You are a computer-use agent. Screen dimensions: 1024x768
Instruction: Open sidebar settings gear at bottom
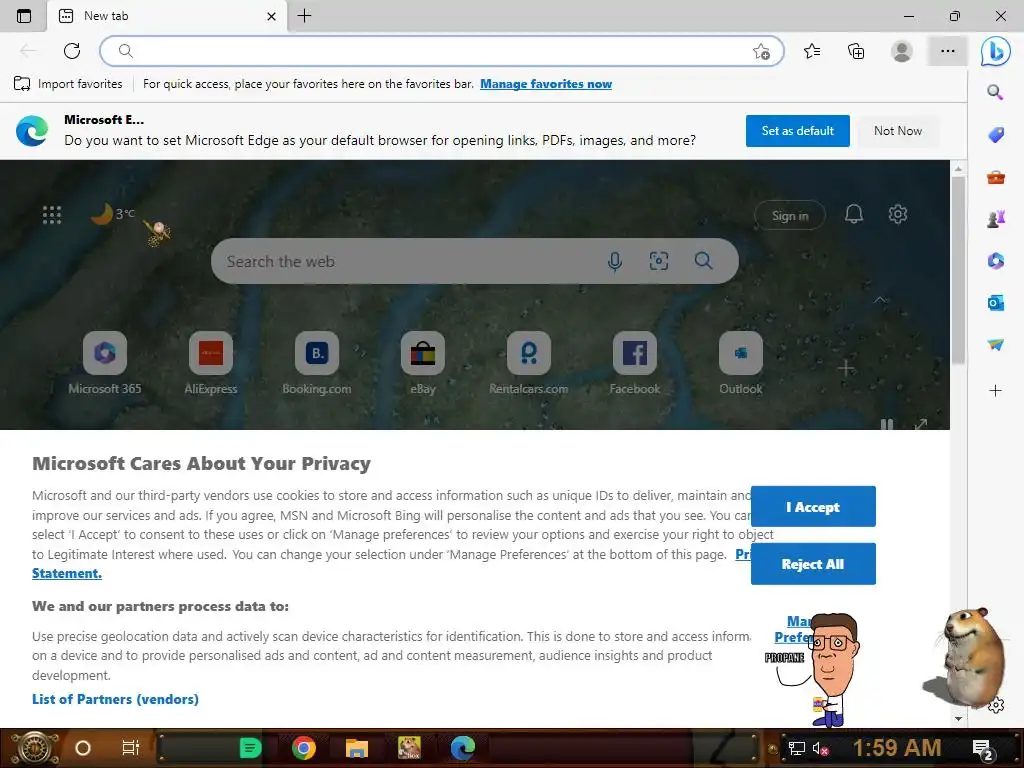pyautogui.click(x=996, y=705)
